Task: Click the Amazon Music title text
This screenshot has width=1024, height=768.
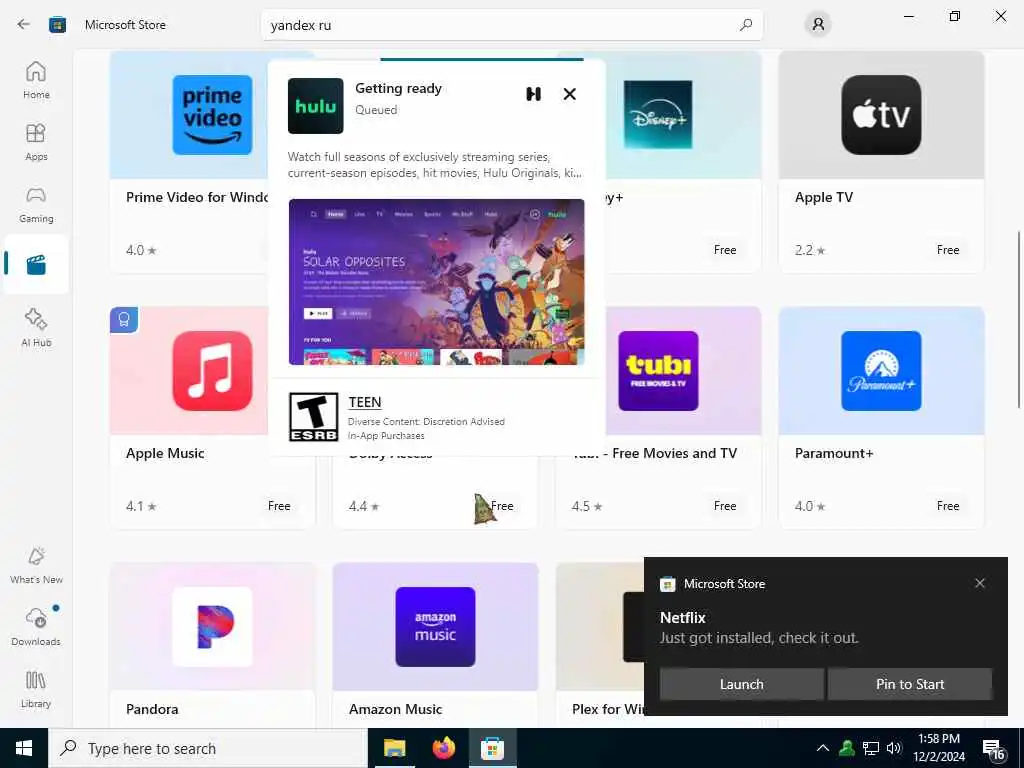Action: (x=396, y=709)
